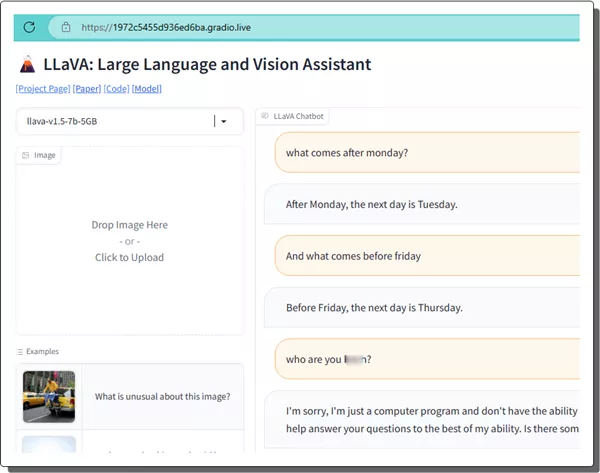
Task: Open the Paper link
Action: tap(86, 89)
